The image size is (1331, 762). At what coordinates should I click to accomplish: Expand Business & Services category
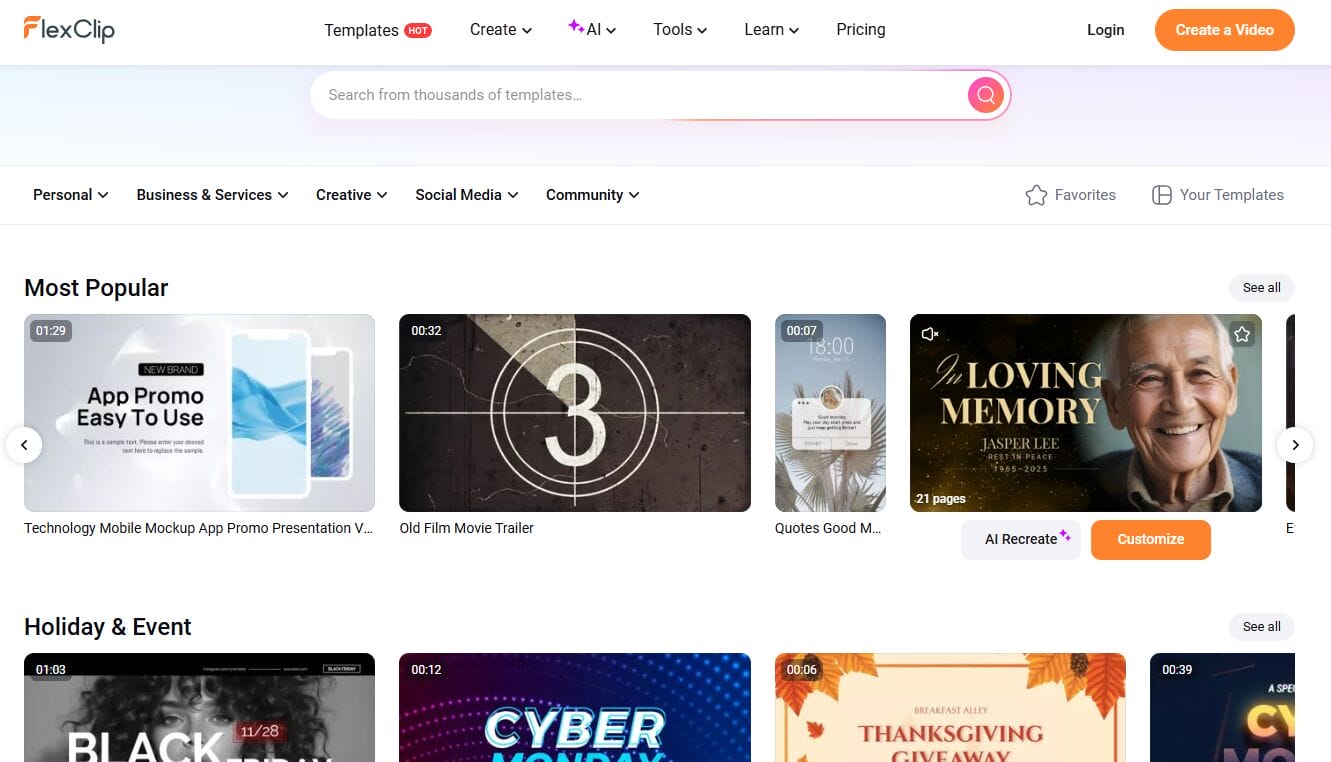tap(212, 195)
